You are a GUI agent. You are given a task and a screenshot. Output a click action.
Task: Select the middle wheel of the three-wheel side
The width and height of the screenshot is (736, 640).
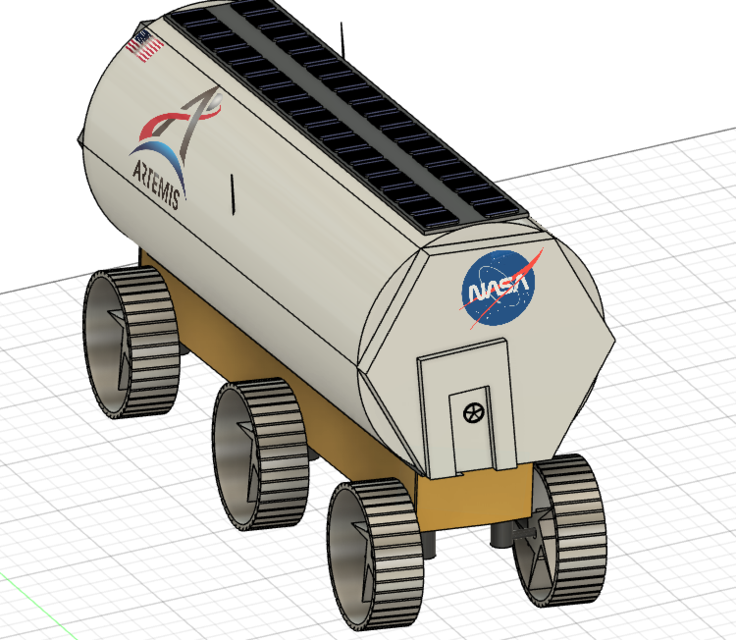pyautogui.click(x=260, y=455)
